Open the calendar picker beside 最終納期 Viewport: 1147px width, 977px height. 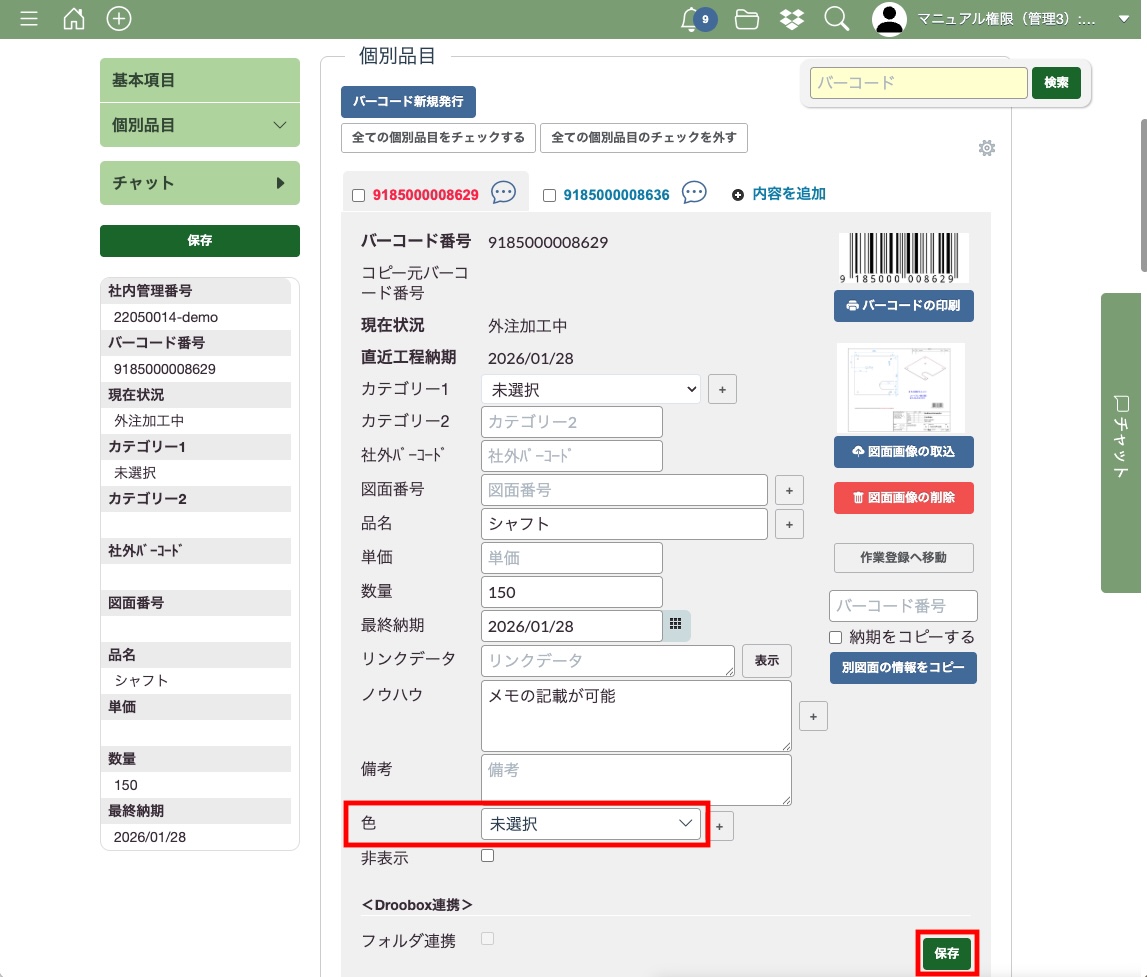[x=676, y=624]
